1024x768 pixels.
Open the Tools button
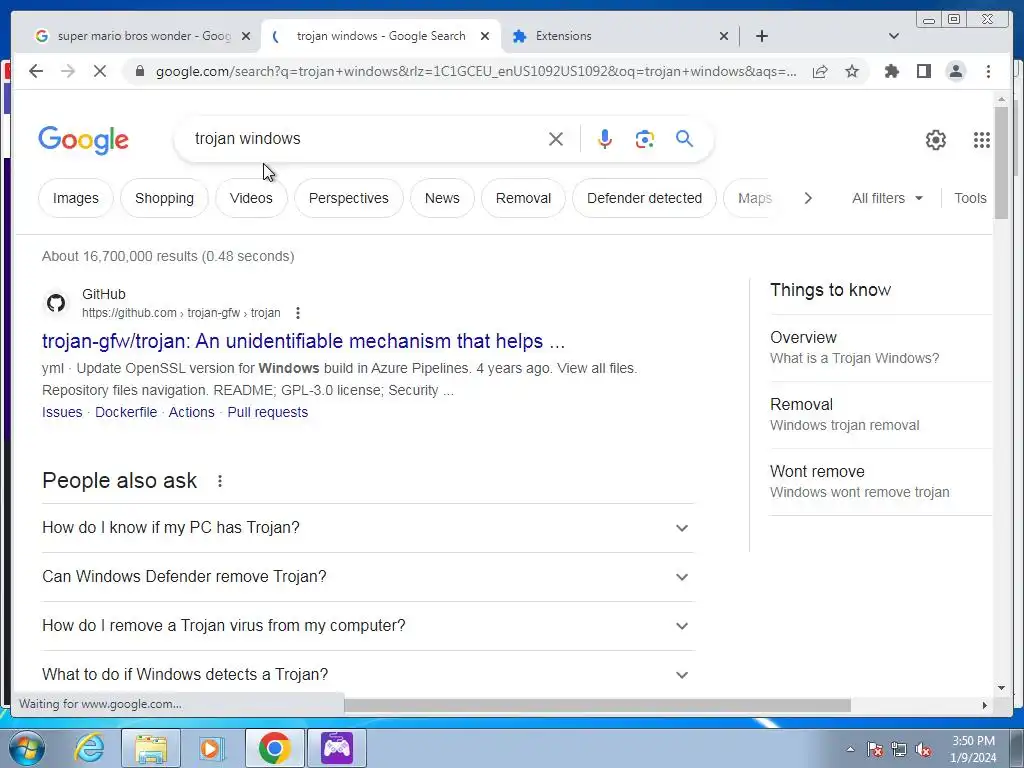point(970,198)
